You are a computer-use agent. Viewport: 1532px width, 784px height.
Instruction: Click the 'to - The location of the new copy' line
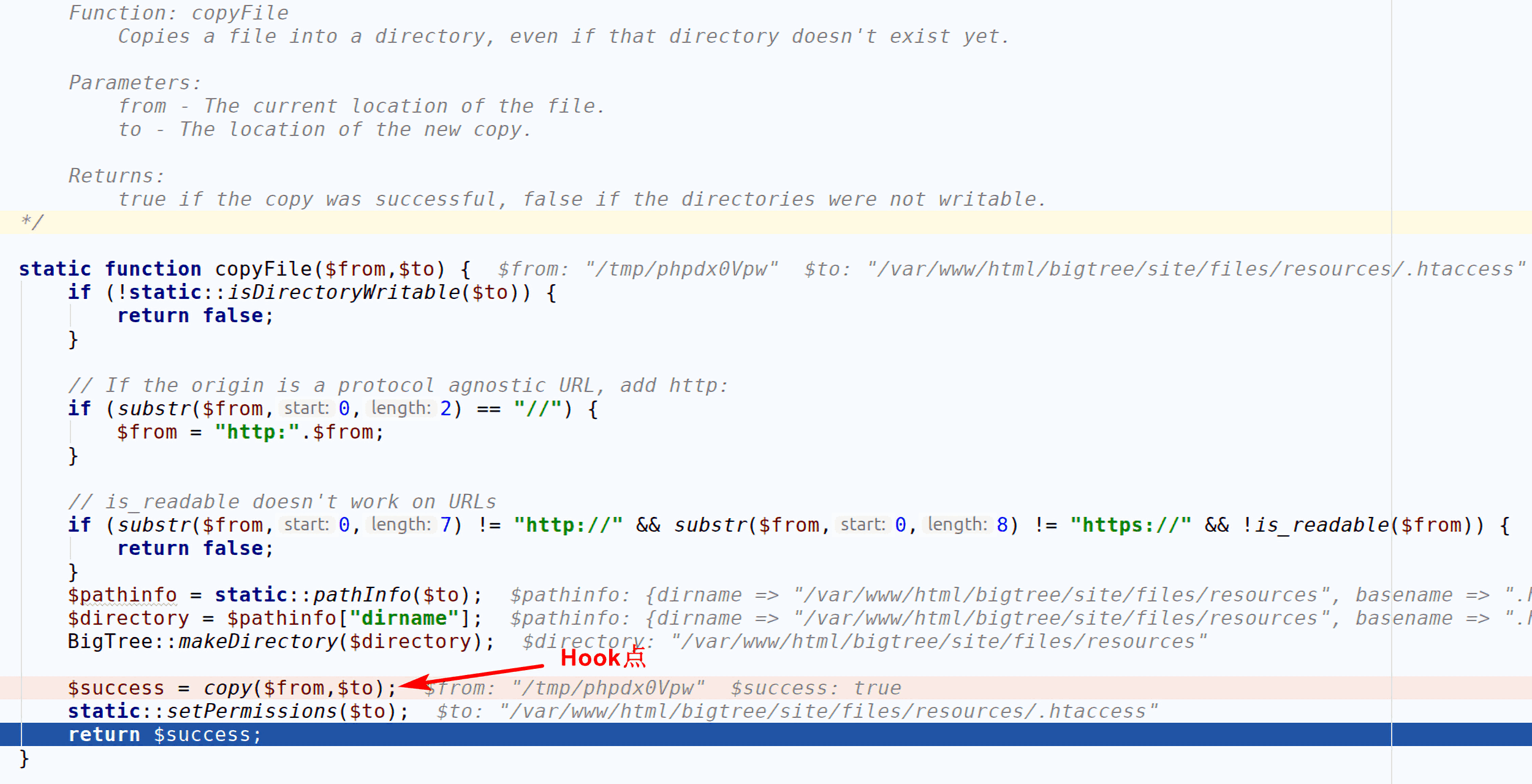325,129
